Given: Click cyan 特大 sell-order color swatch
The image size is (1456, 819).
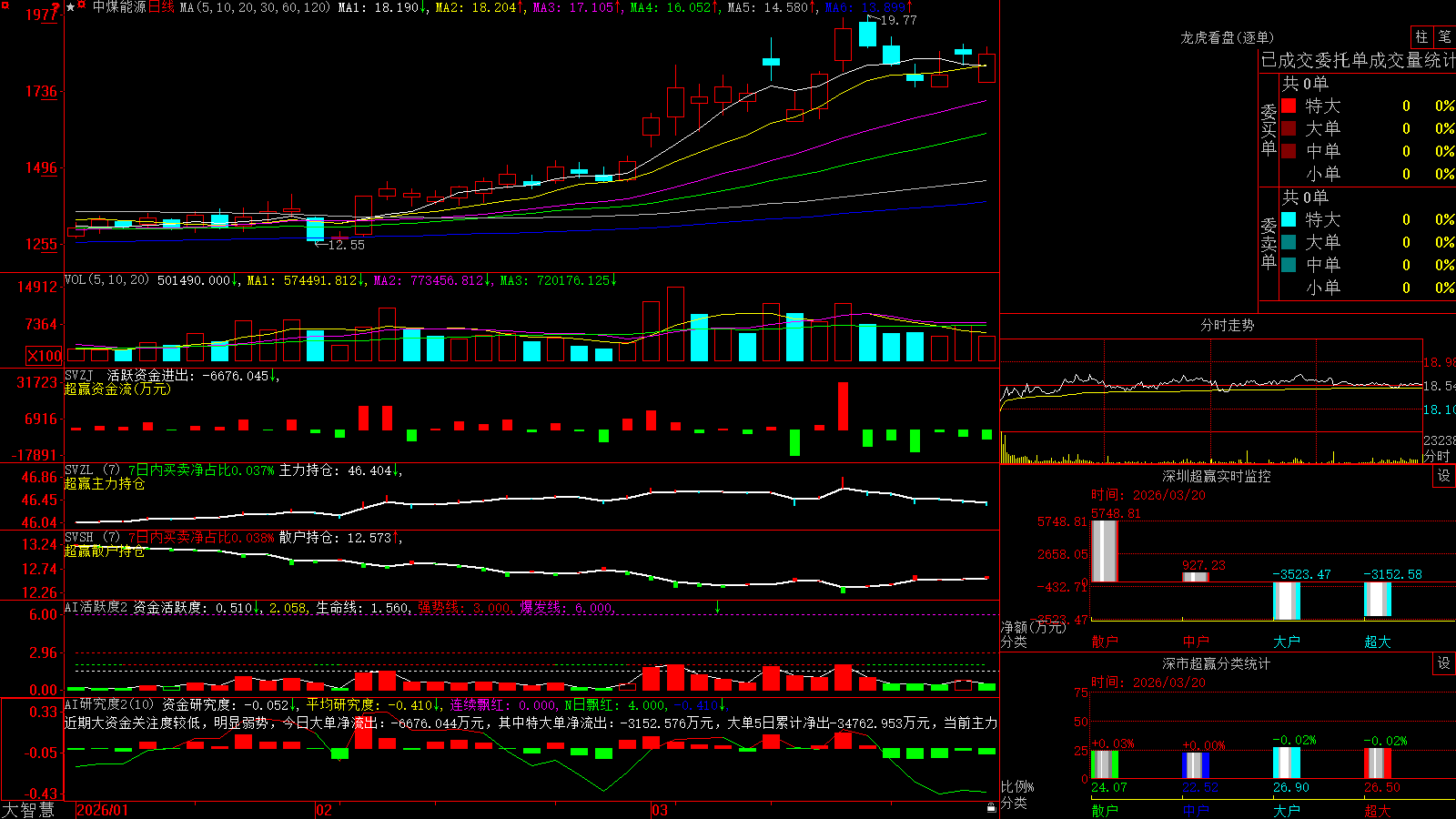Looking at the screenshot, I should tap(1289, 219).
